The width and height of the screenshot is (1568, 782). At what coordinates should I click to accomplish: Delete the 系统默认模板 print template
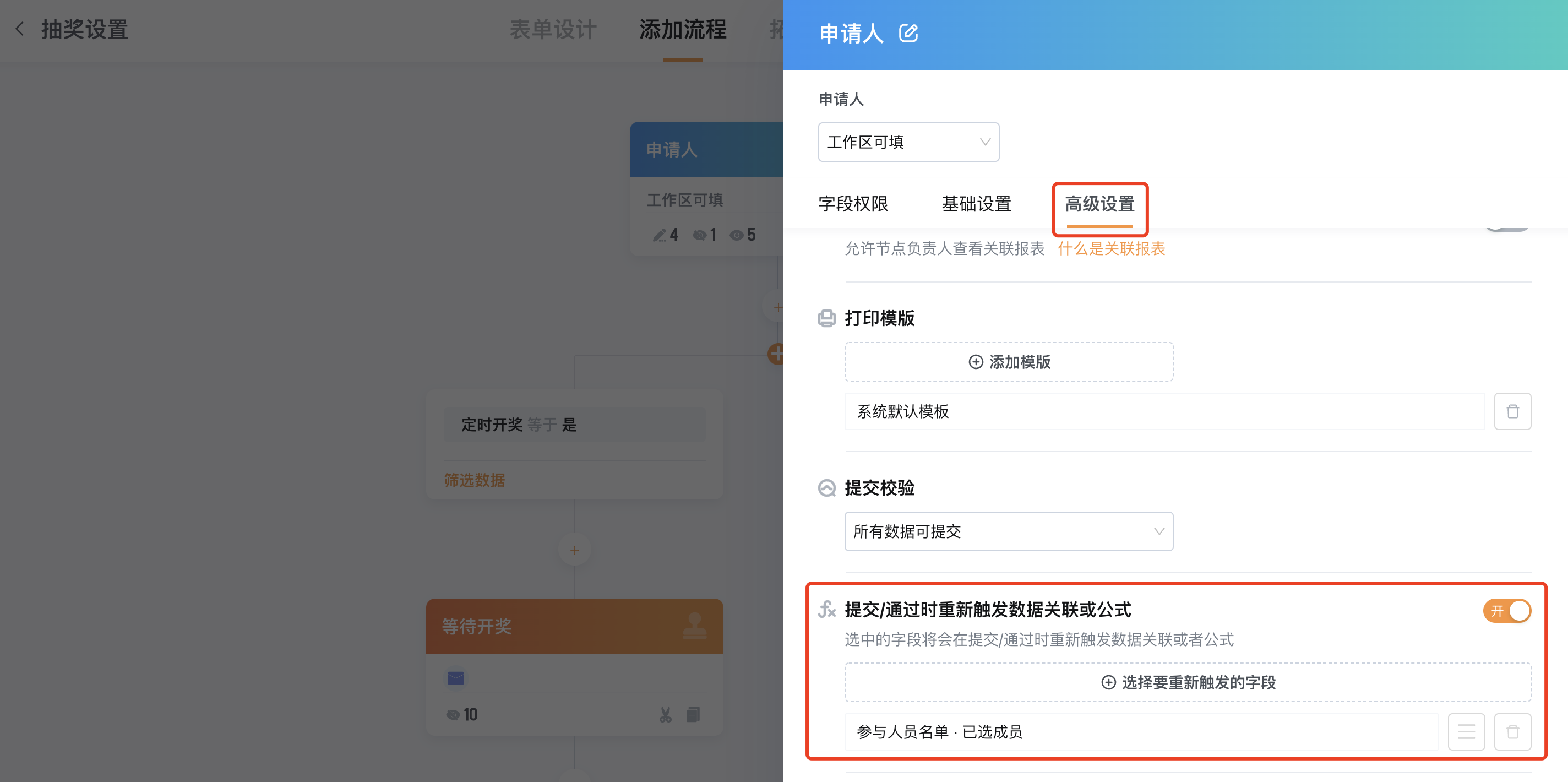coord(1512,412)
